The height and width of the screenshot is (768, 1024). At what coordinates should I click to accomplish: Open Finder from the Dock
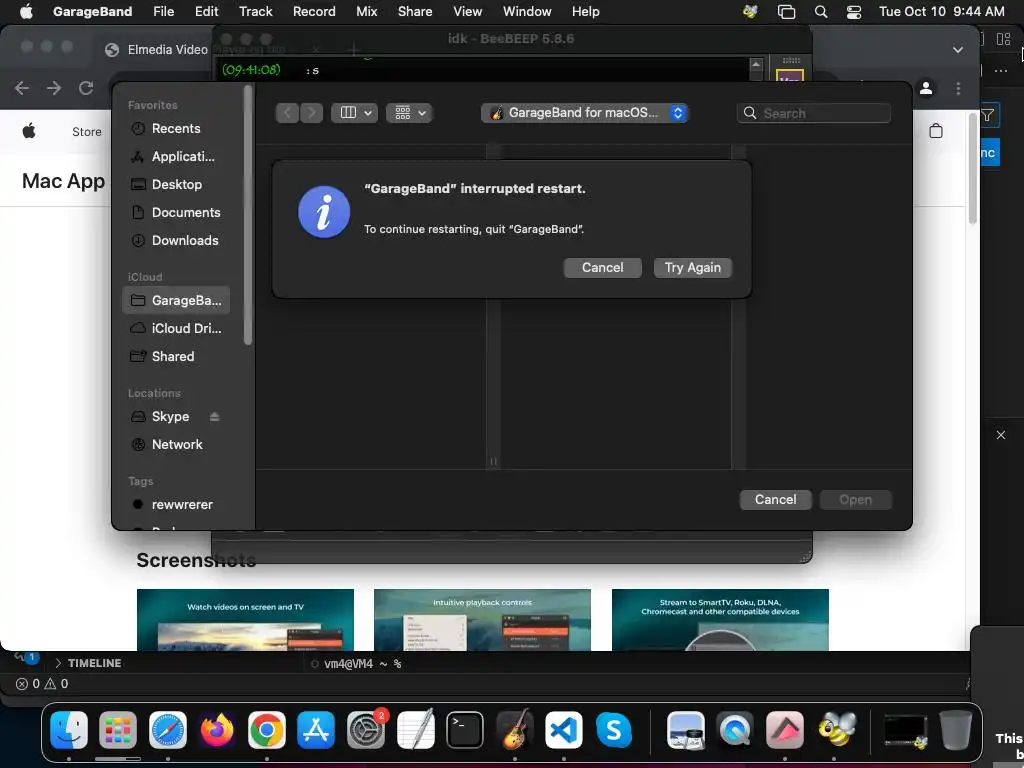[69, 729]
